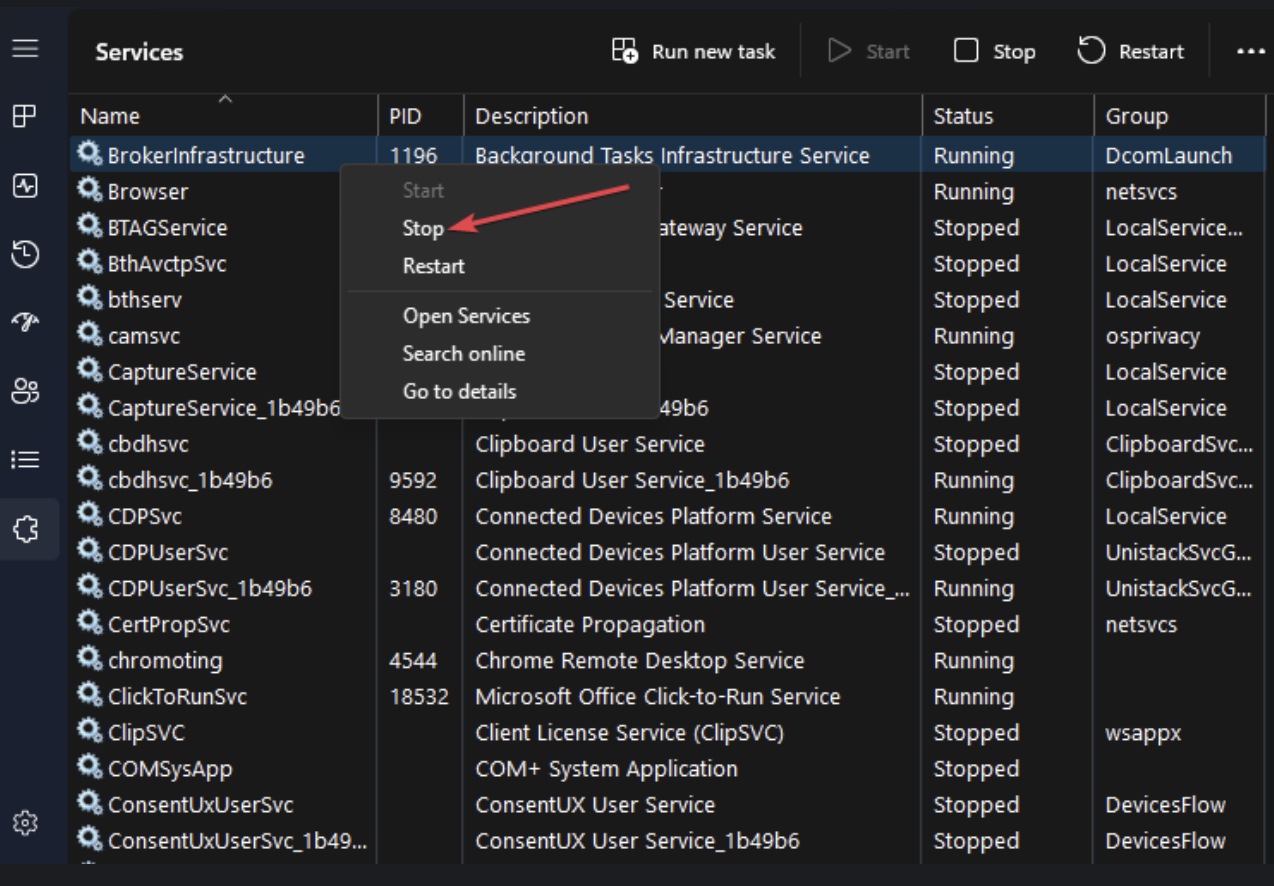Select the ConsentUxUserSvc service row
The image size is (1274, 886).
click(668, 805)
